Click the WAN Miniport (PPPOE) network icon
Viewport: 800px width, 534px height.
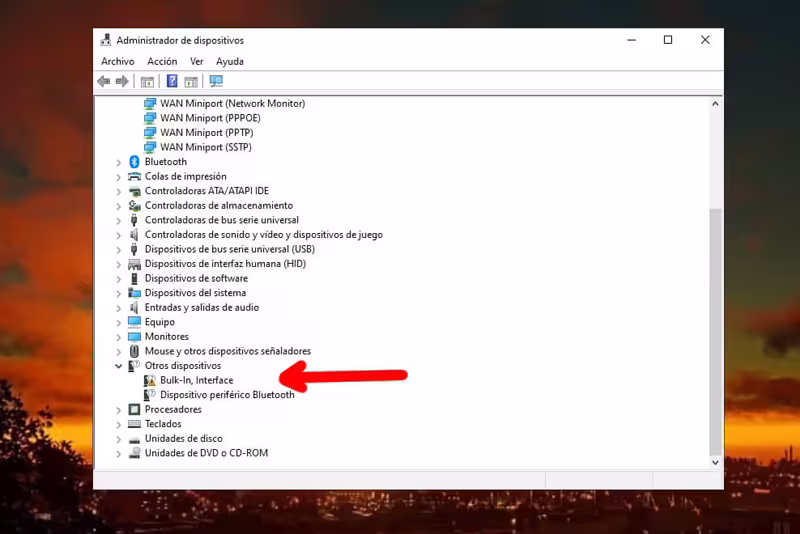click(x=149, y=118)
